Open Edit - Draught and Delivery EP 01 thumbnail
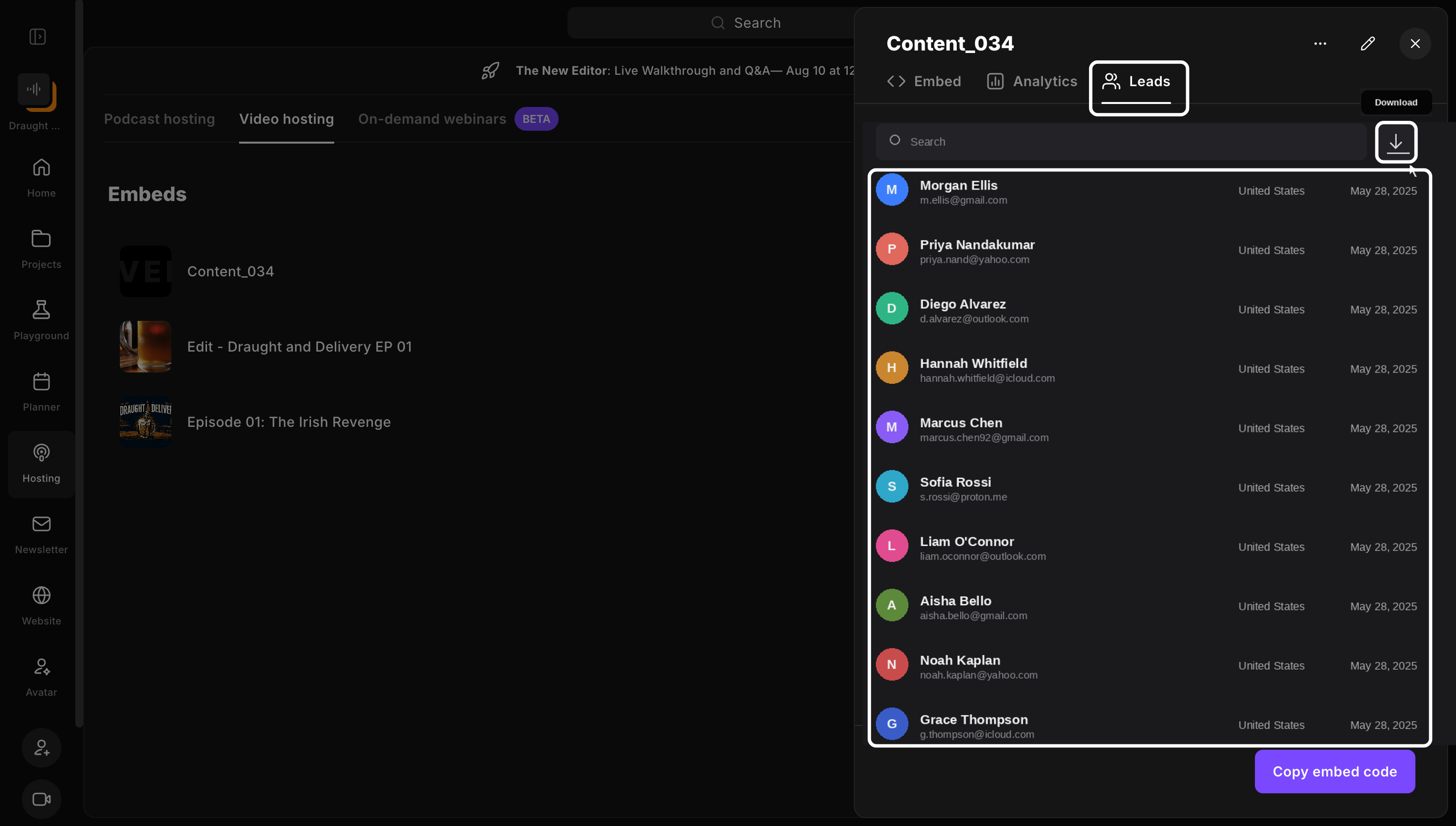 click(145, 347)
